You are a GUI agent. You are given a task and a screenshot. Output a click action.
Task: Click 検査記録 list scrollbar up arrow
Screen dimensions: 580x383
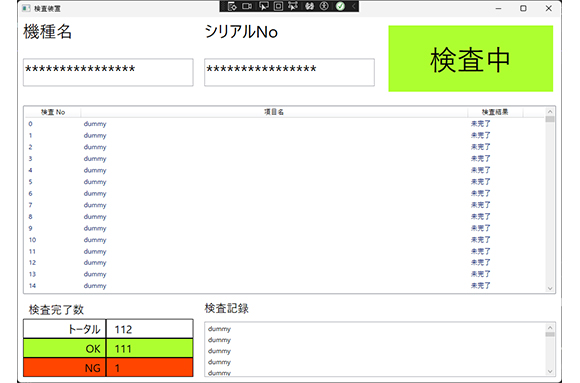pos(550,327)
